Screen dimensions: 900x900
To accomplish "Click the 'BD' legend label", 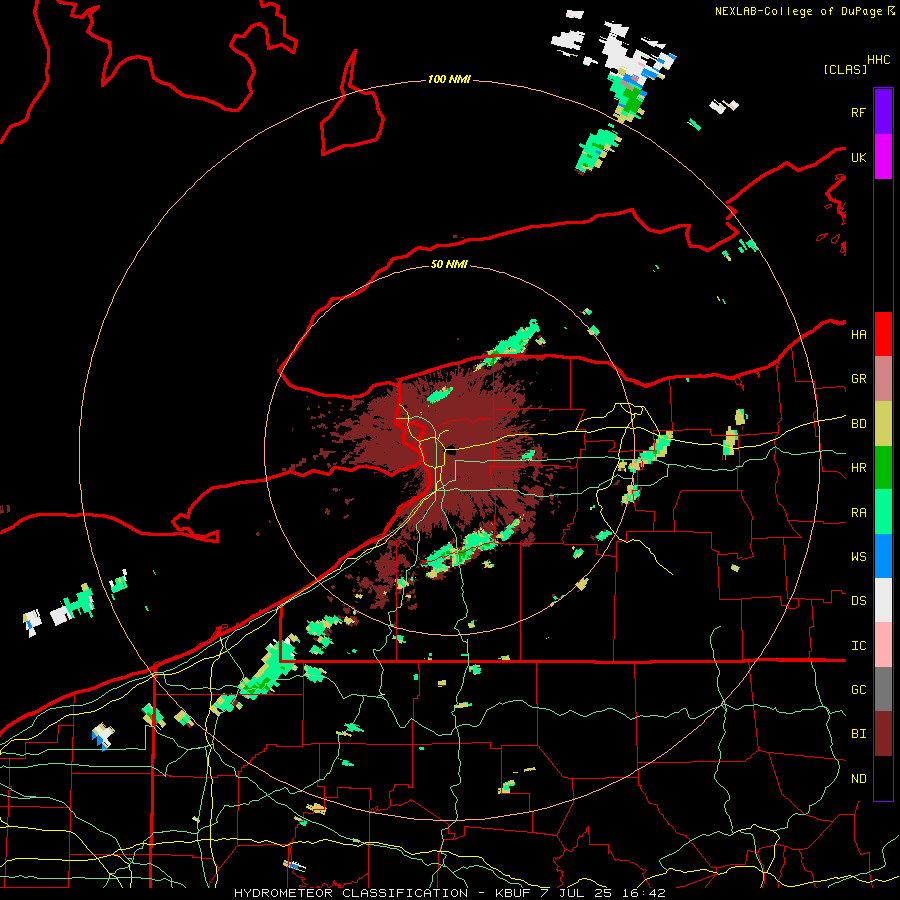I will coord(858,424).
